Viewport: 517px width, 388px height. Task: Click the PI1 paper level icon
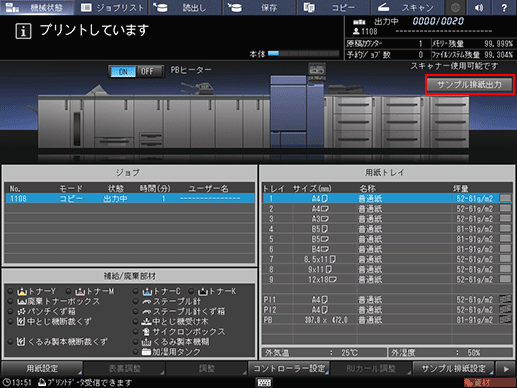tap(505, 299)
